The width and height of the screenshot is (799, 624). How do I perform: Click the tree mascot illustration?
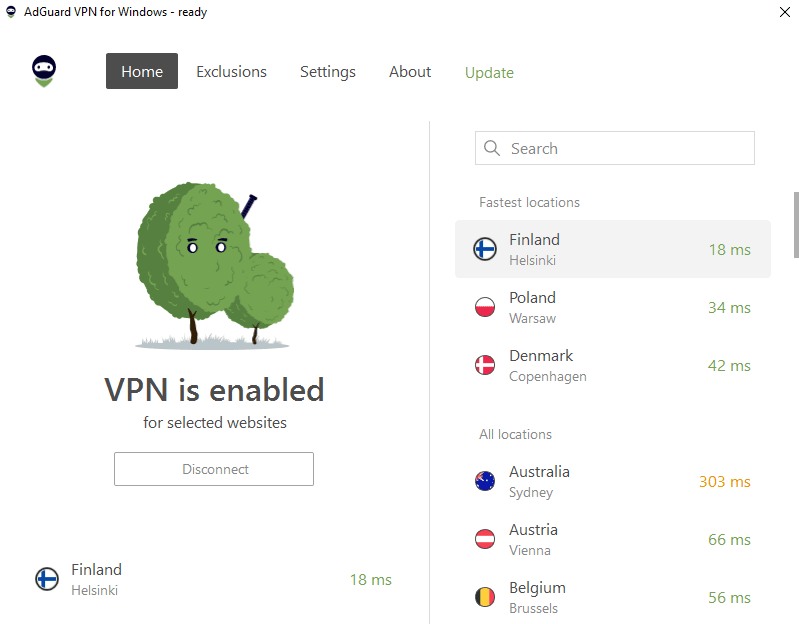[215, 265]
